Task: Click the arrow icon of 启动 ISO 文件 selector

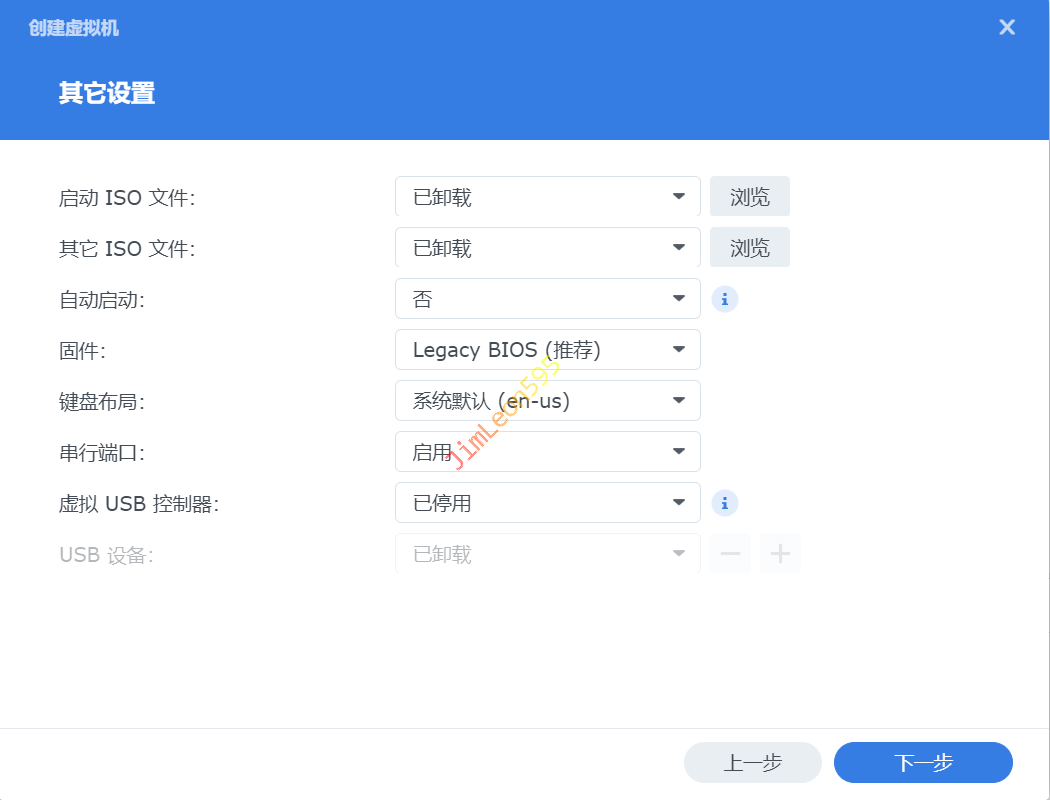Action: [x=679, y=197]
